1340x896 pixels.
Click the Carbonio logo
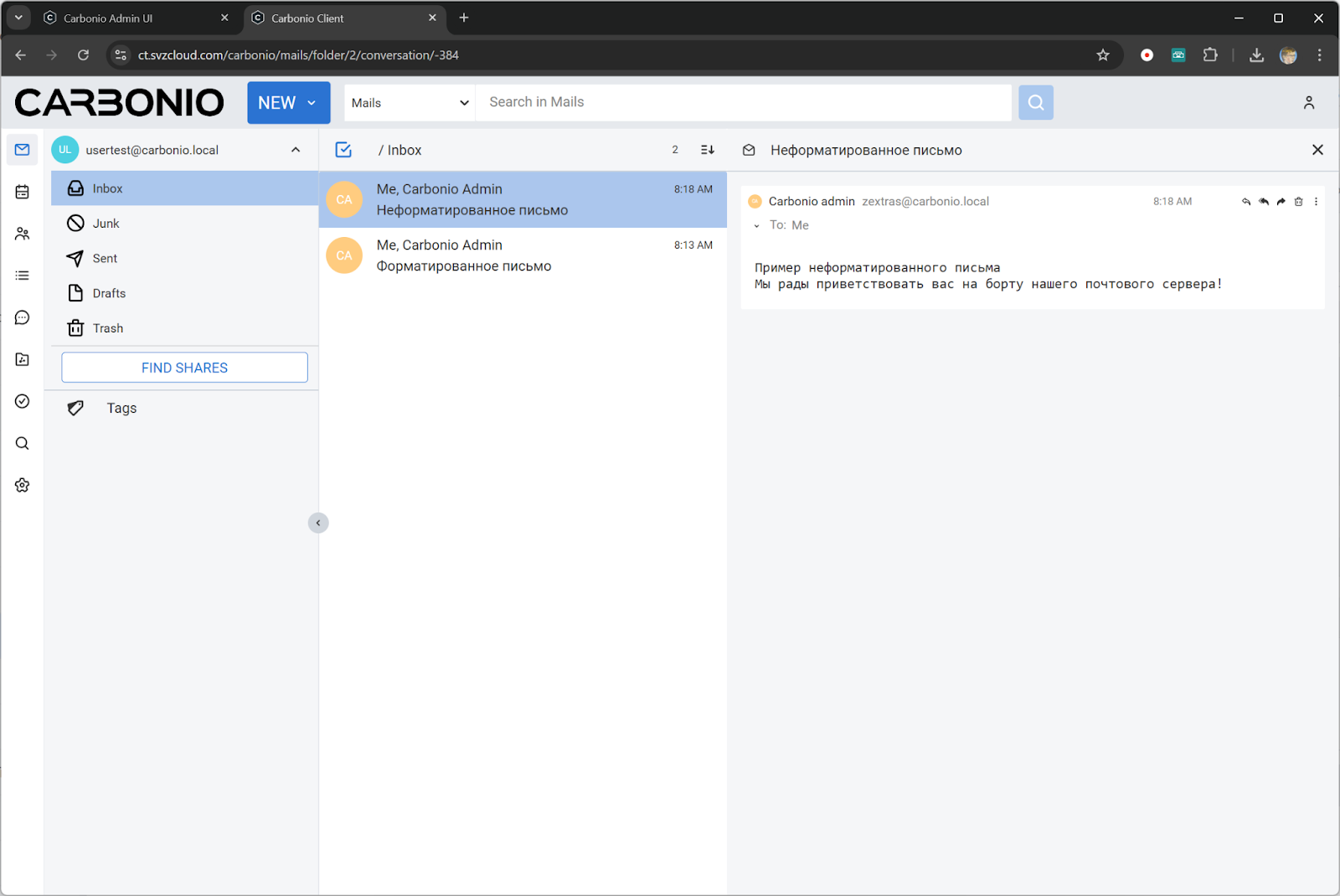coord(119,102)
